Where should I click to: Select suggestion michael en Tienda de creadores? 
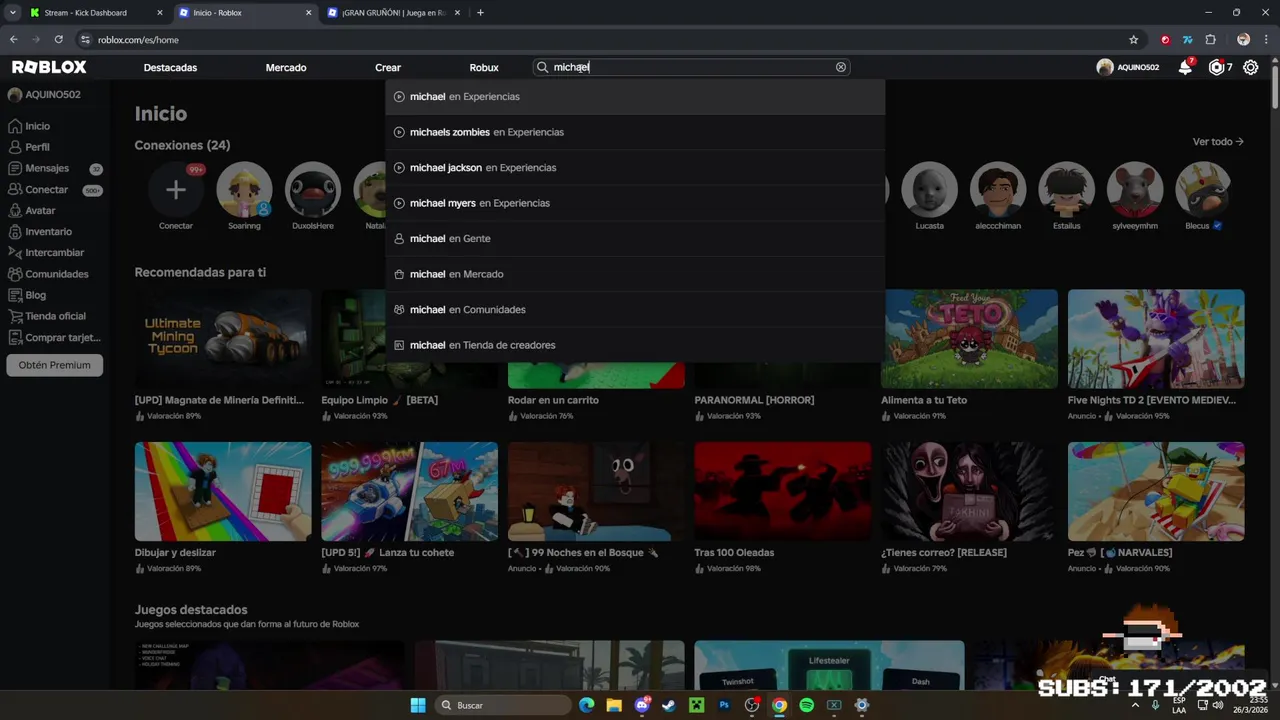pos(635,345)
